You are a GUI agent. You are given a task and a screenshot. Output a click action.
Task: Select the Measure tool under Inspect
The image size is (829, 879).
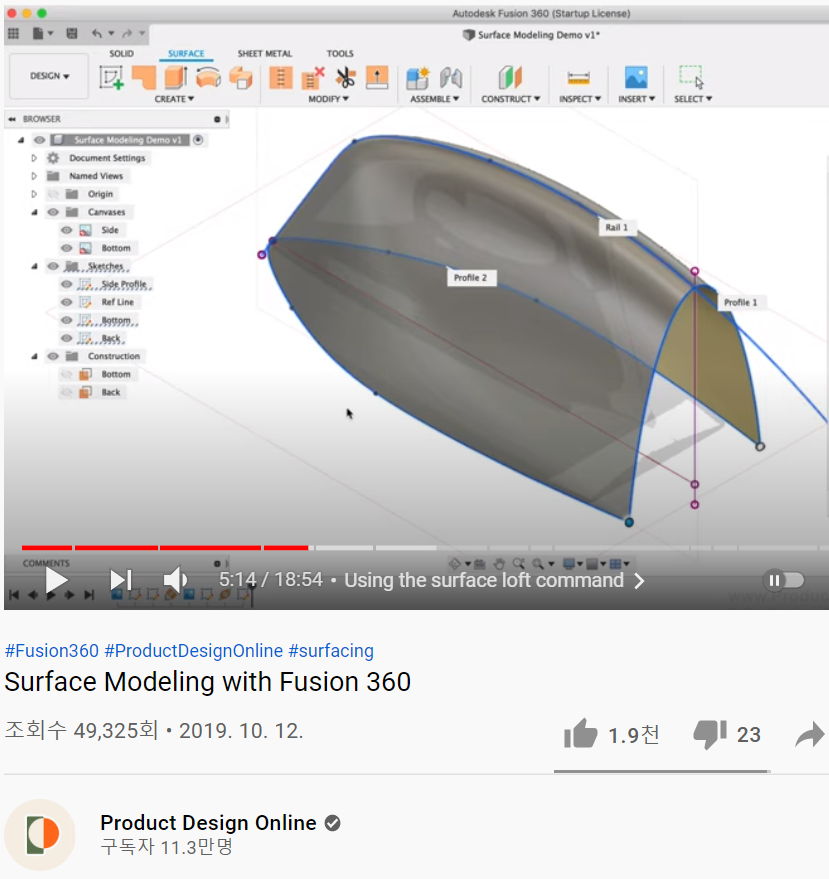point(579,78)
